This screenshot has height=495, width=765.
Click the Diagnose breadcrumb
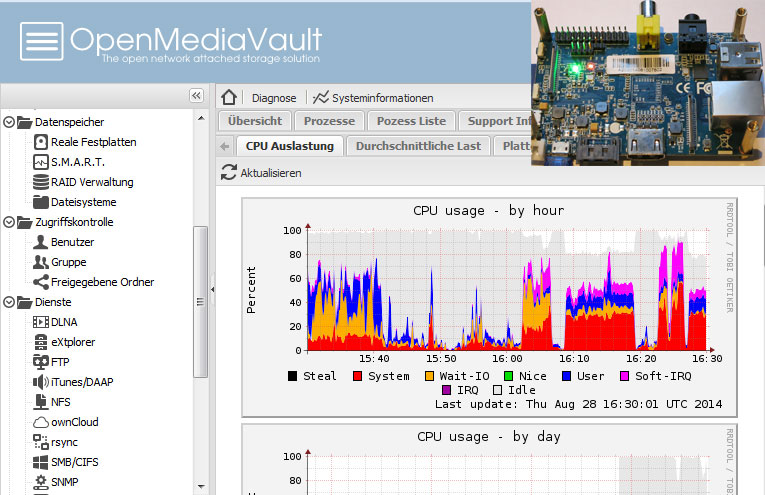point(274,98)
